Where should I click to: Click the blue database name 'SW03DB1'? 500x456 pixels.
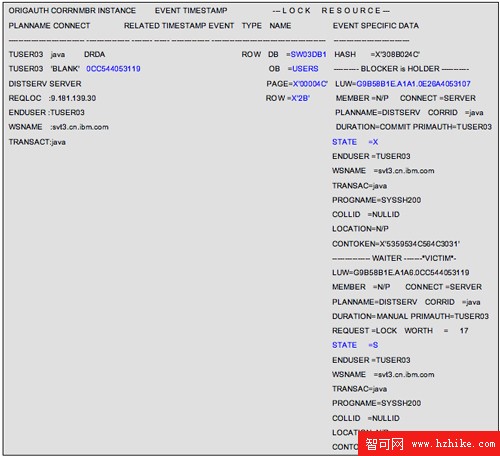click(x=308, y=54)
